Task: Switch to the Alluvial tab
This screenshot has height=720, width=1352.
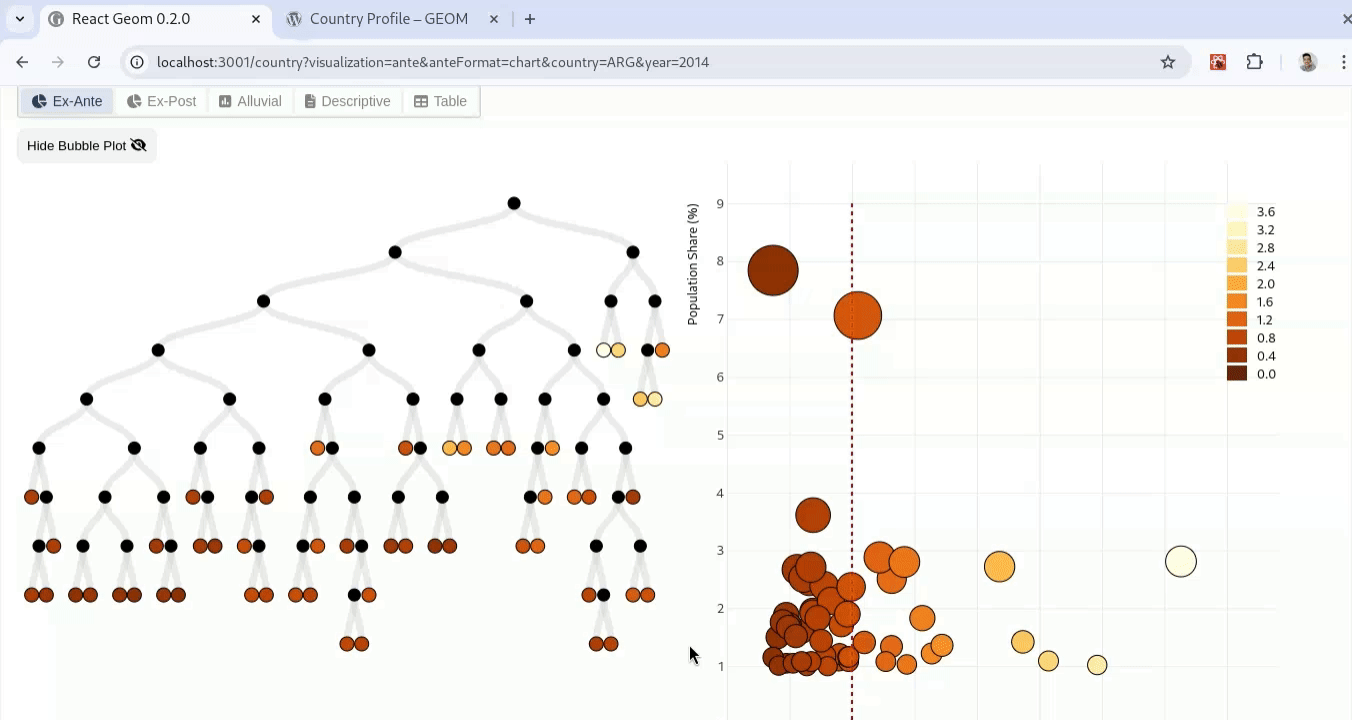Action: [x=250, y=101]
